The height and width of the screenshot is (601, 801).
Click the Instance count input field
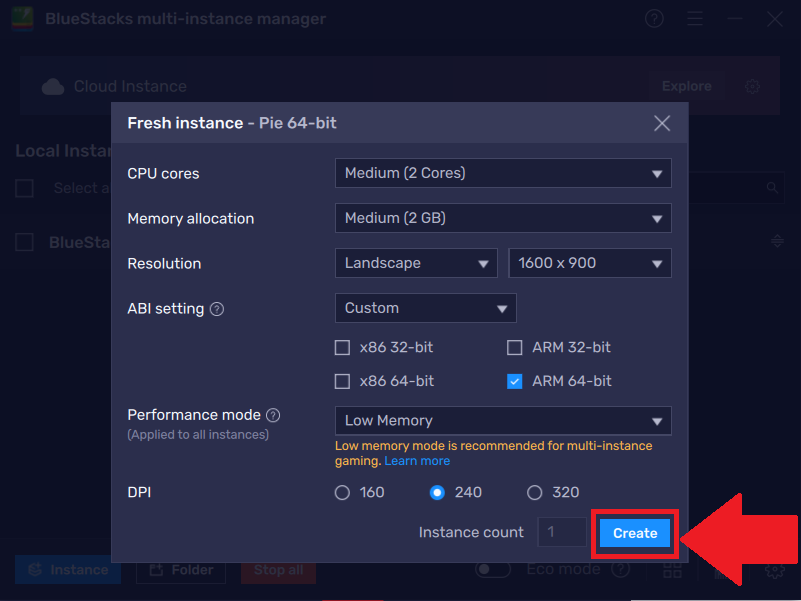[562, 533]
